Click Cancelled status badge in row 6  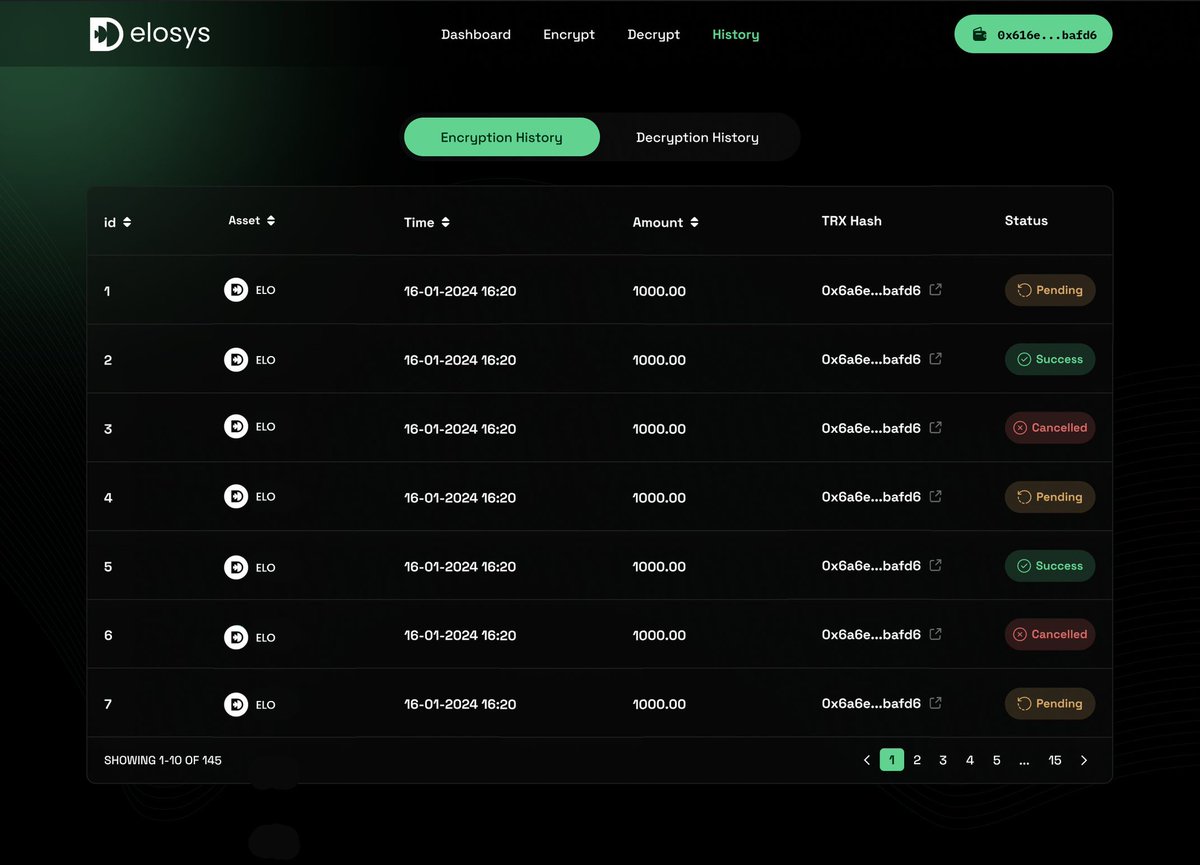pos(1050,634)
